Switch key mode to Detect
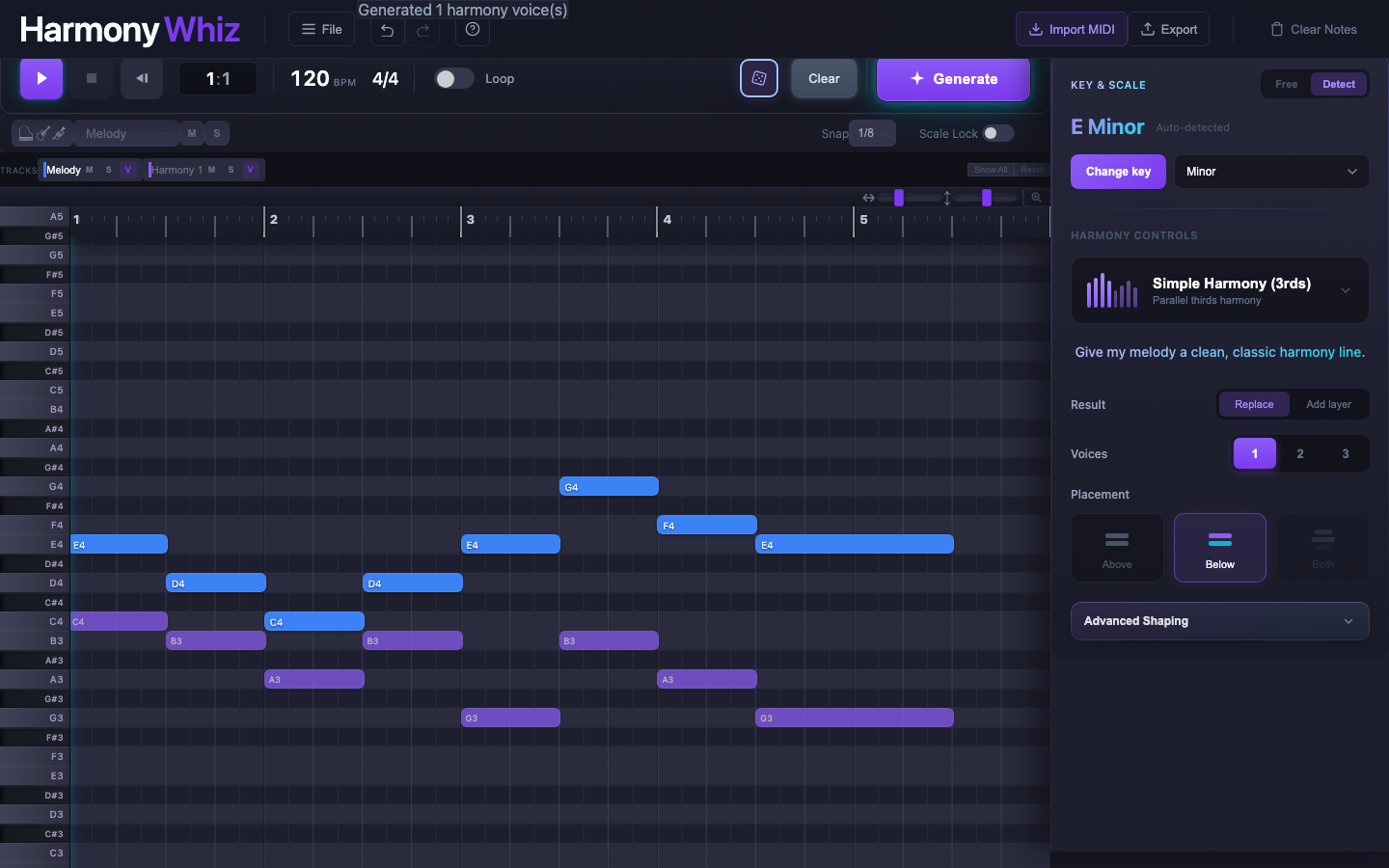This screenshot has width=1389, height=868. (x=1339, y=84)
